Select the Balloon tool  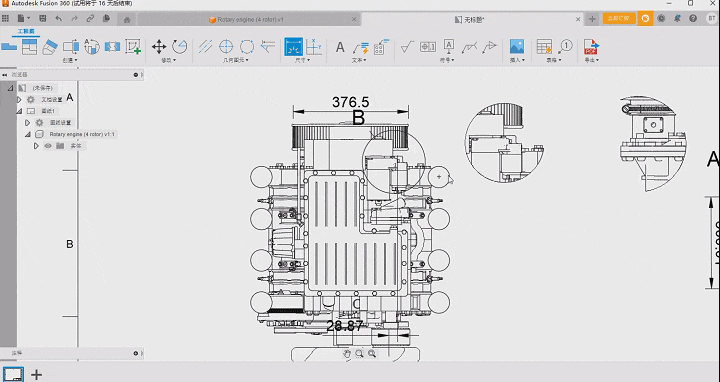click(565, 47)
